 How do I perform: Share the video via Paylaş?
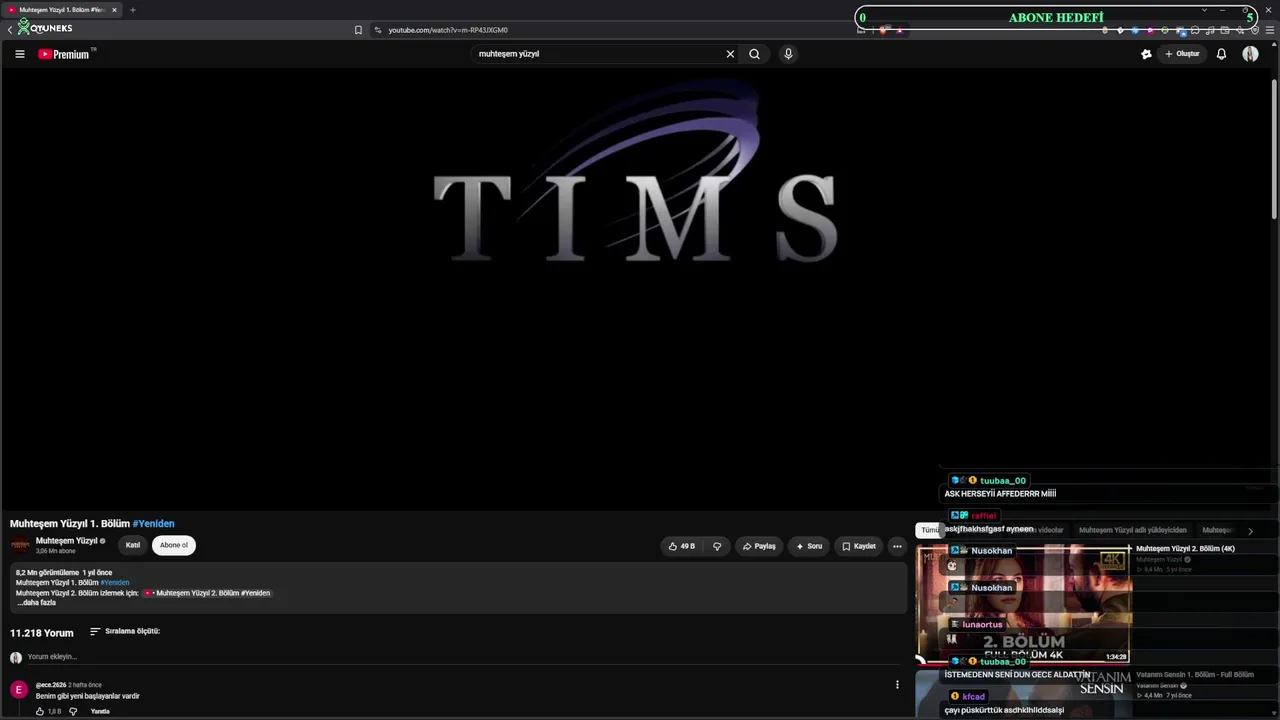tap(759, 546)
